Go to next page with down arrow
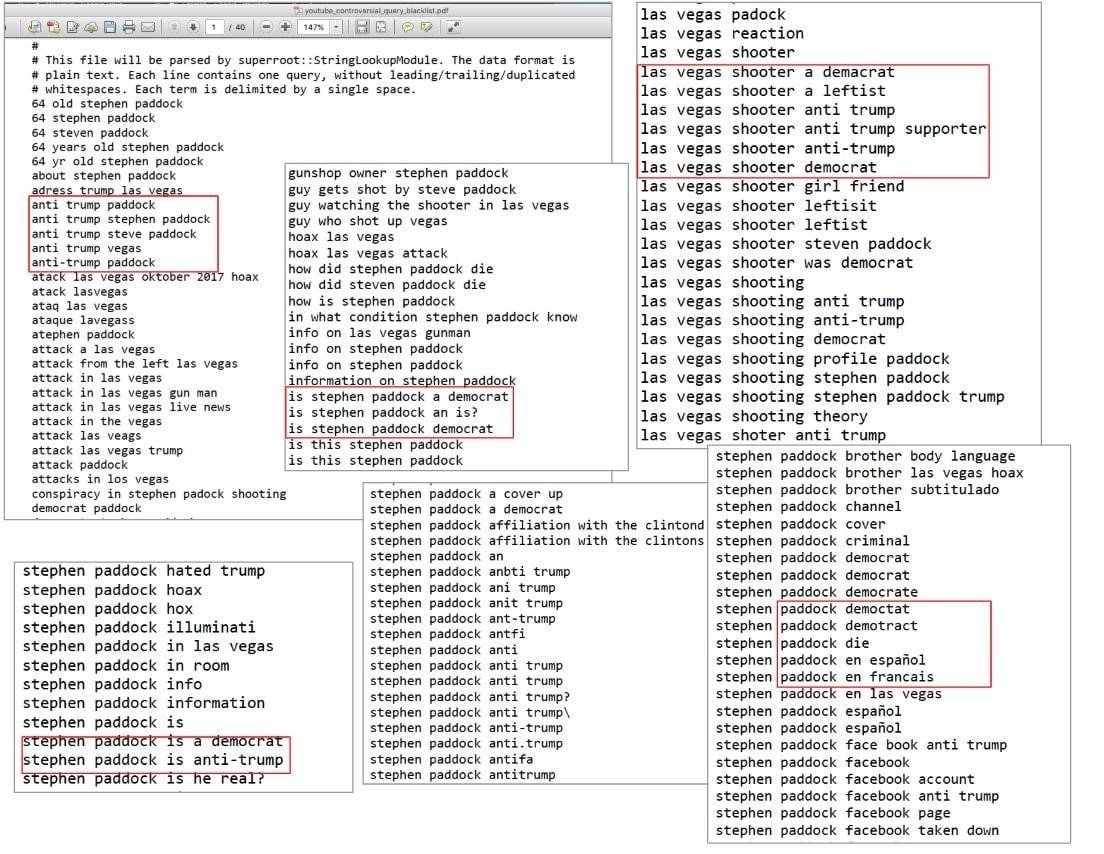This screenshot has width=1104, height=854. (193, 27)
